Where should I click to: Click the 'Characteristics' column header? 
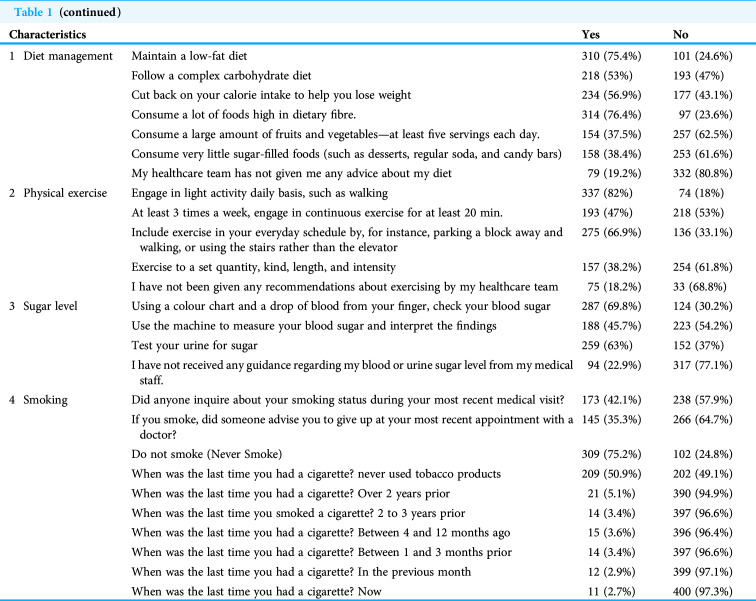coord(48,35)
